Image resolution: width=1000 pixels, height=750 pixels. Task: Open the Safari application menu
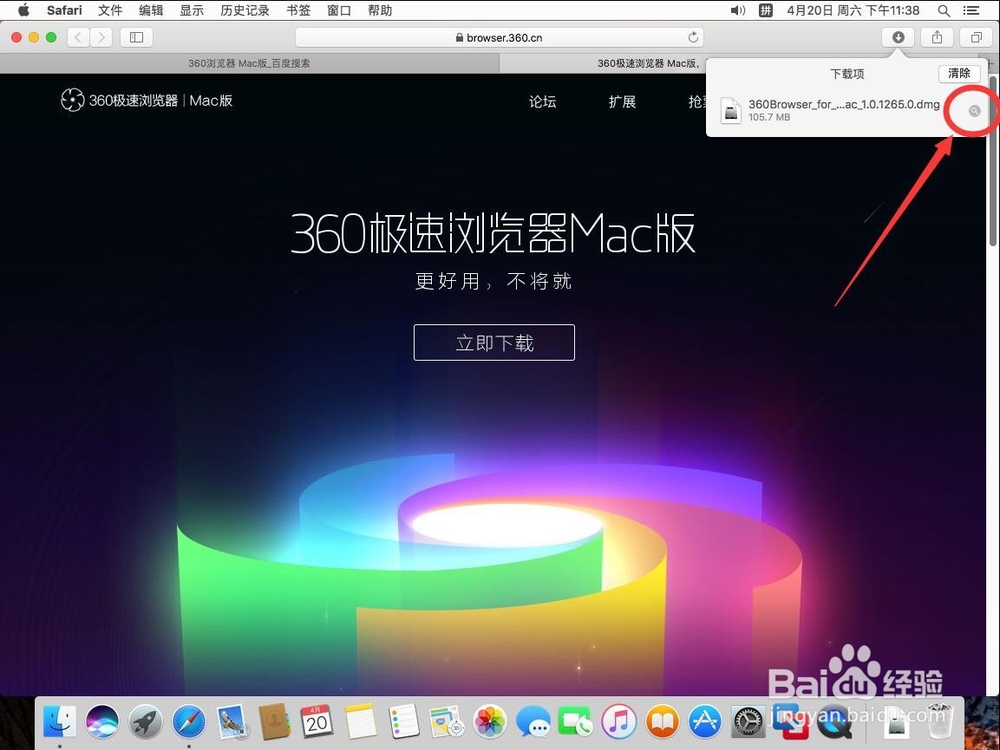64,10
